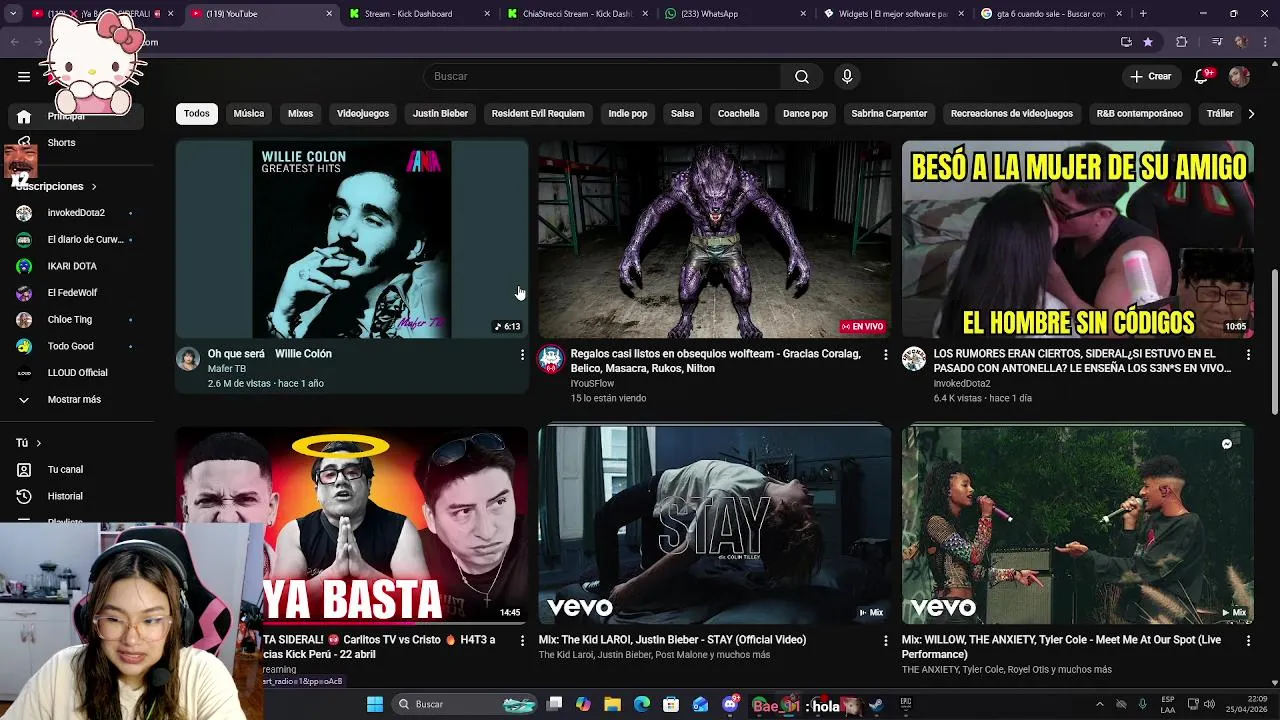Select the Justin Bieber filter chip
Viewport: 1280px width, 720px height.
point(440,113)
